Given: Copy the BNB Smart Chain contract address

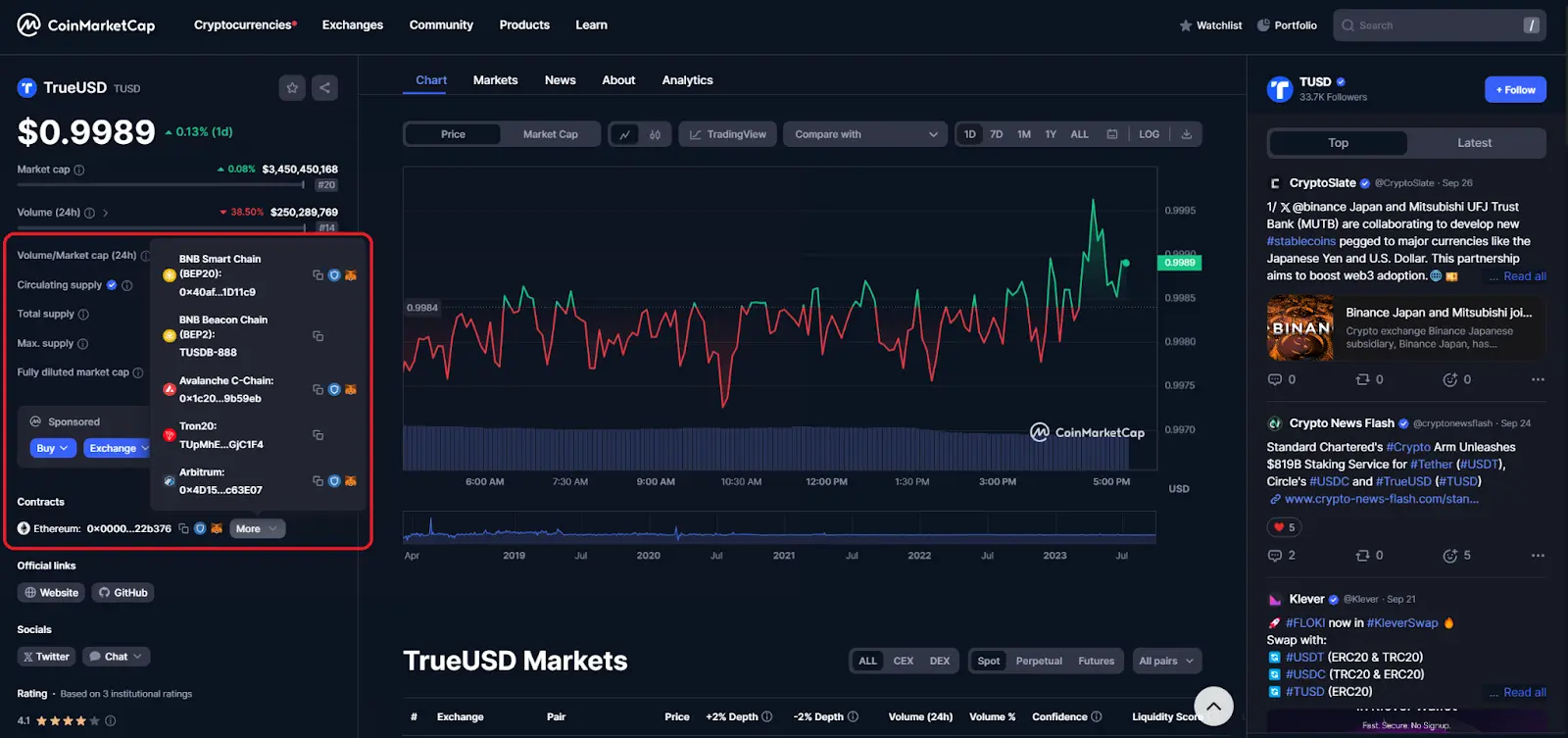Looking at the screenshot, I should 318,275.
